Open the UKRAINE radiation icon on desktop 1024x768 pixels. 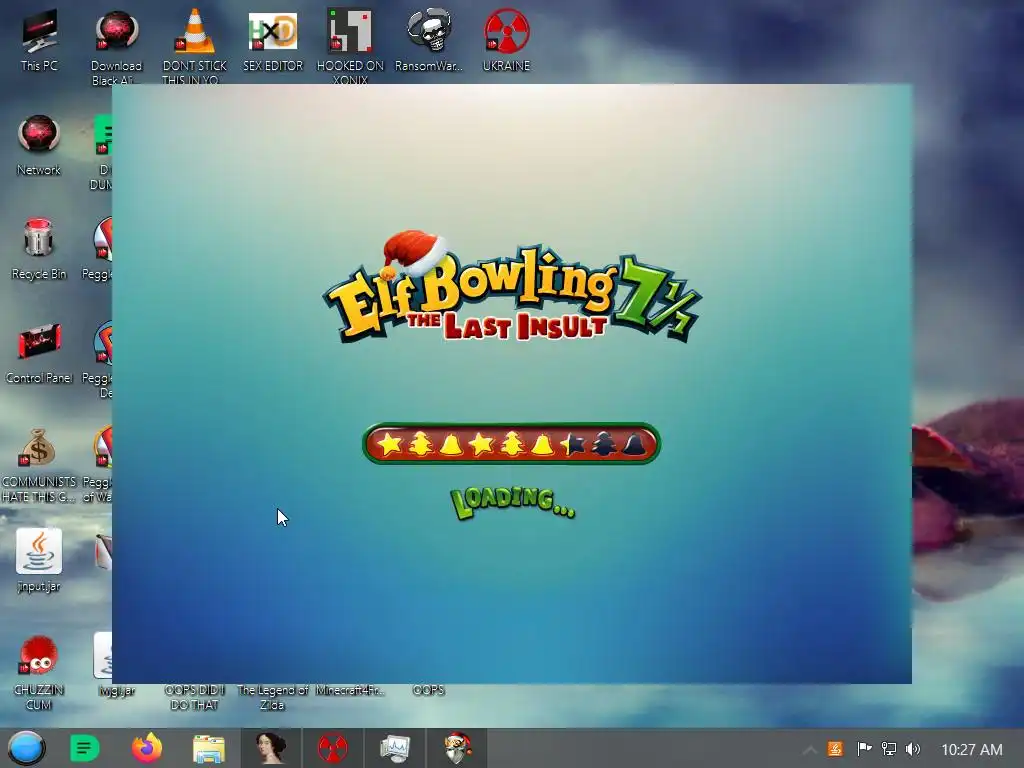(506, 39)
